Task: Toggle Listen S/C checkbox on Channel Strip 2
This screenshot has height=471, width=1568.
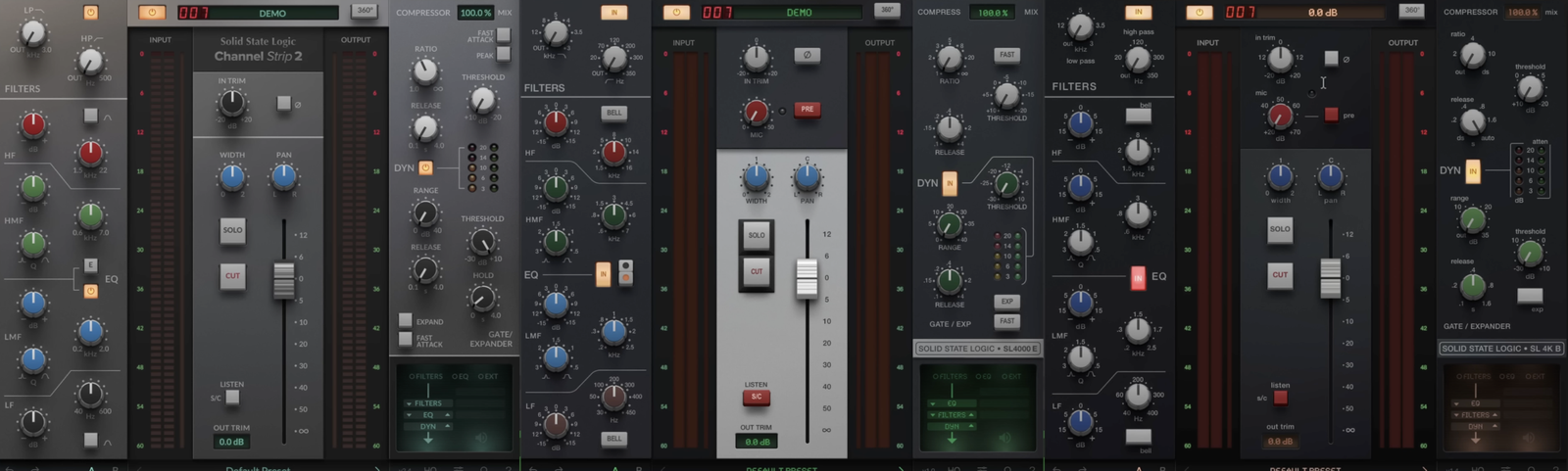Action: pos(232,397)
